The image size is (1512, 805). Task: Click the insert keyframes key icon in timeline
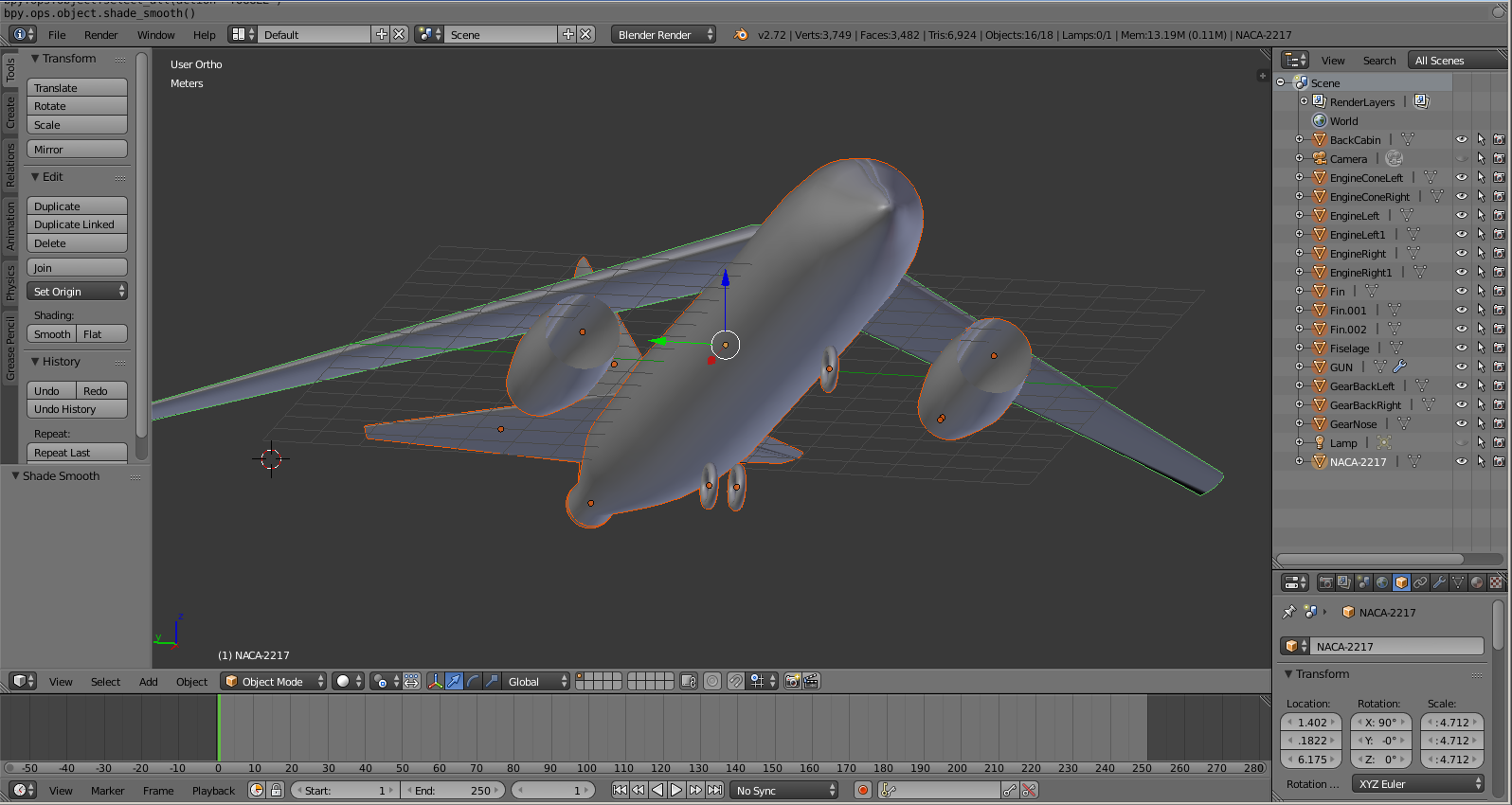click(1010, 790)
